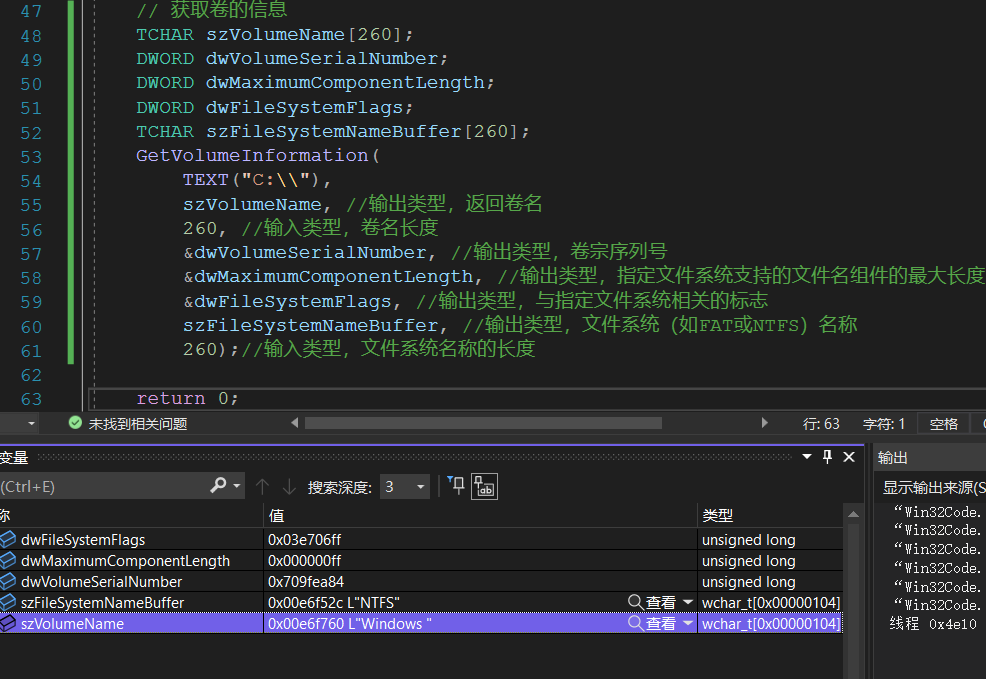The height and width of the screenshot is (679, 986).
Task: Click the 值 column header
Action: click(x=277, y=515)
